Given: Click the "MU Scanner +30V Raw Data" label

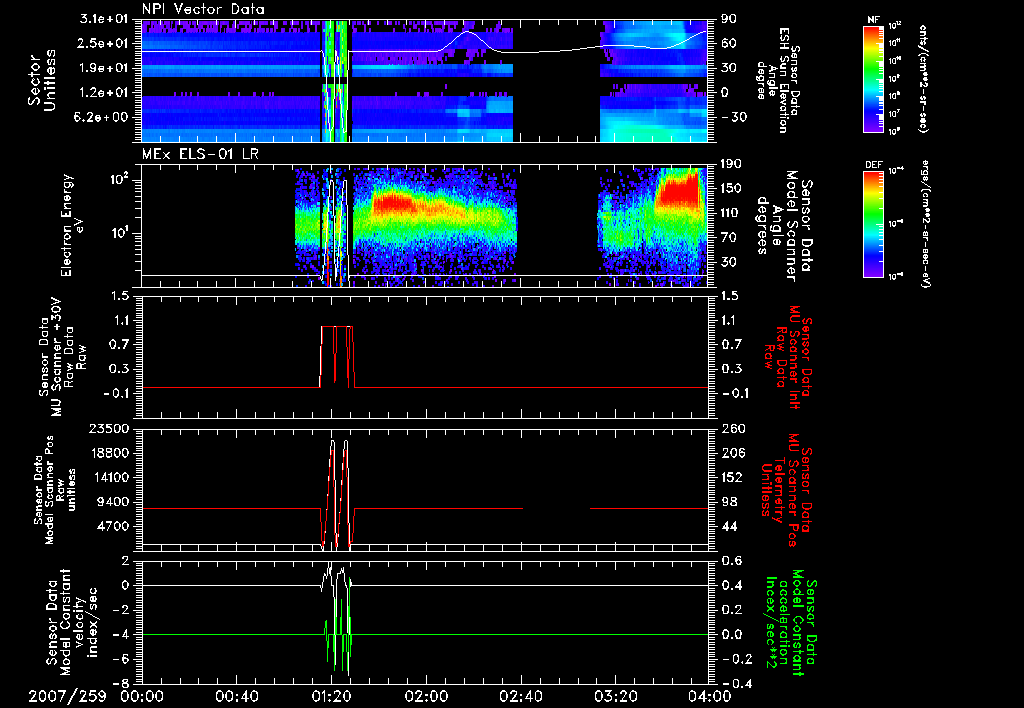Looking at the screenshot, I should [x=61, y=357].
